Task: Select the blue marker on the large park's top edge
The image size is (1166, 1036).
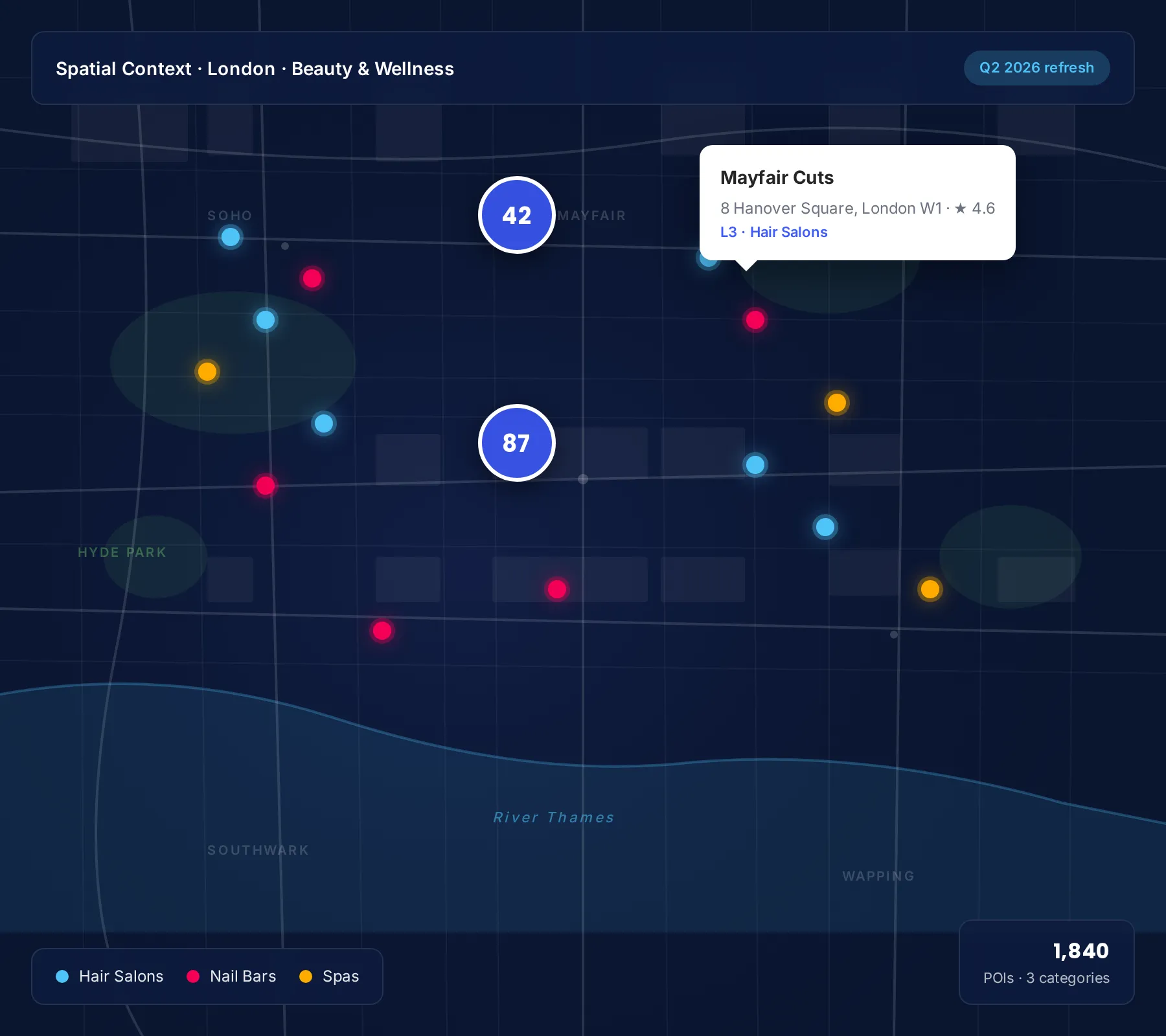Action: pos(266,320)
